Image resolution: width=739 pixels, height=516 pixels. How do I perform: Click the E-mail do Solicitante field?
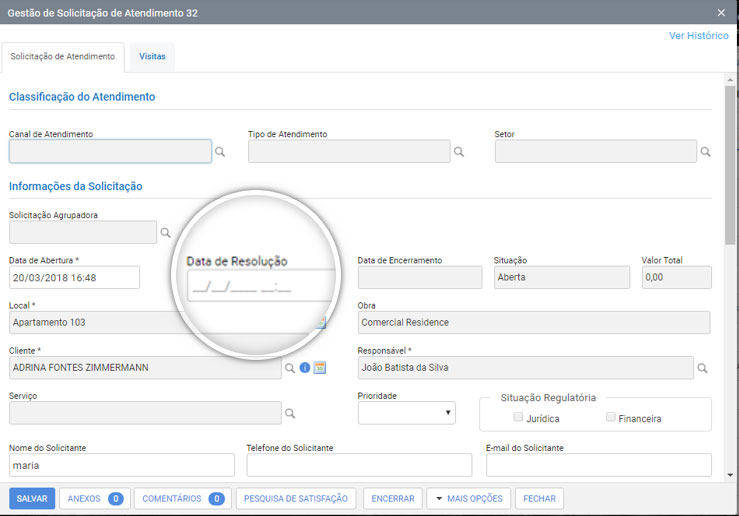pos(599,465)
